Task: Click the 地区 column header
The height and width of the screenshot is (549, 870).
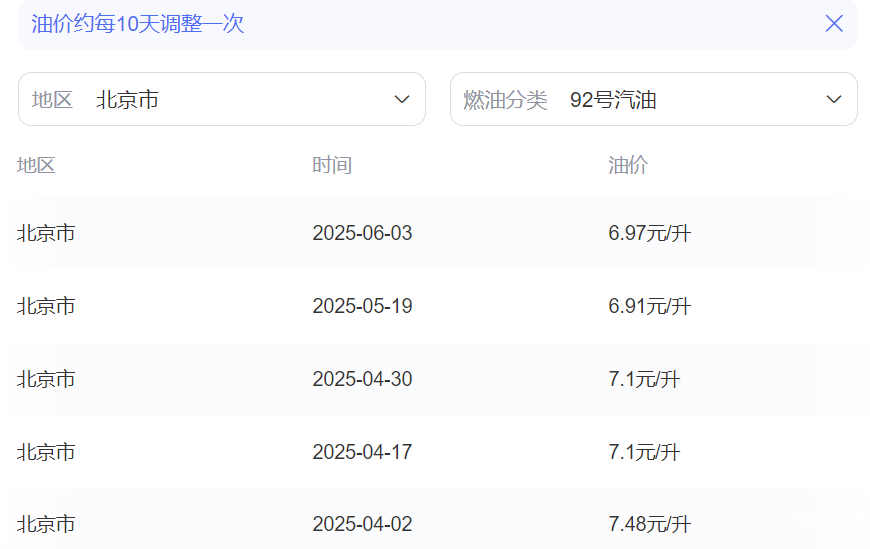Action: point(36,165)
